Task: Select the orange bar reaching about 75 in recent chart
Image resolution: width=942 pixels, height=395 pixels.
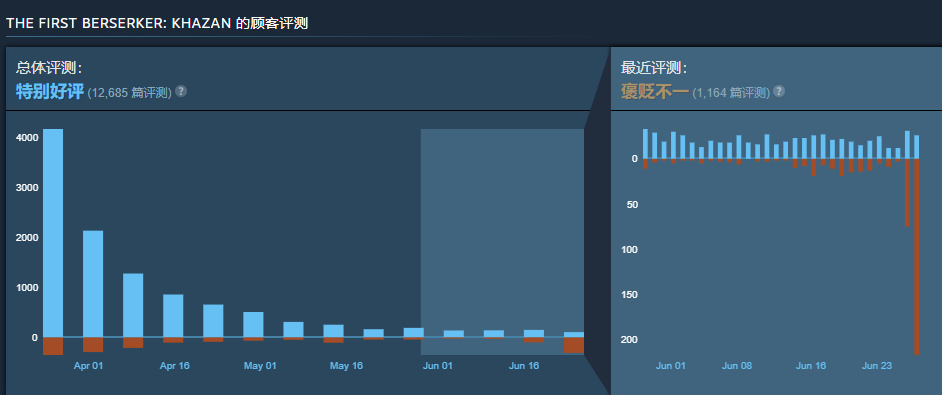Action: pos(907,192)
